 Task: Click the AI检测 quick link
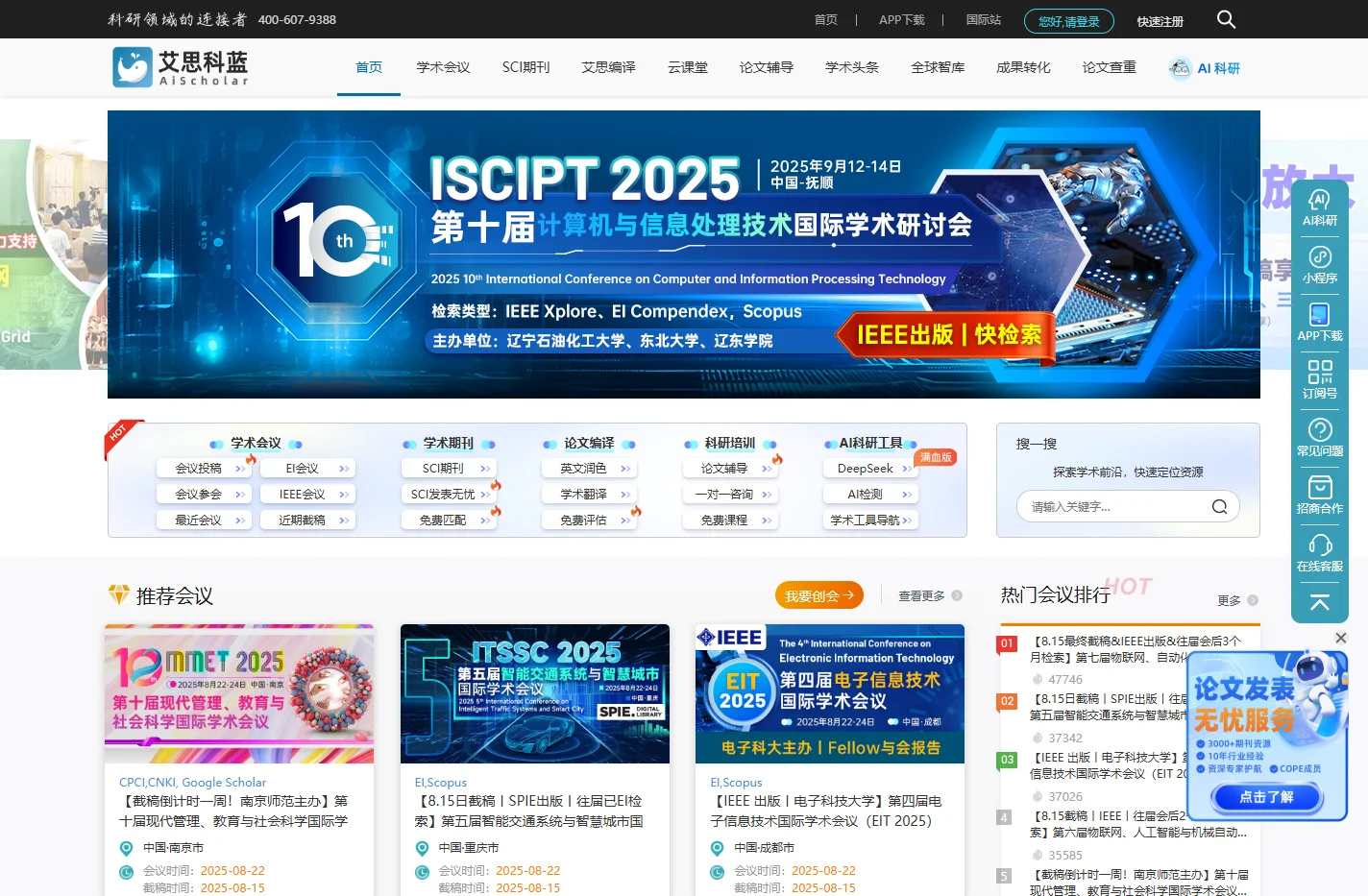tap(871, 495)
